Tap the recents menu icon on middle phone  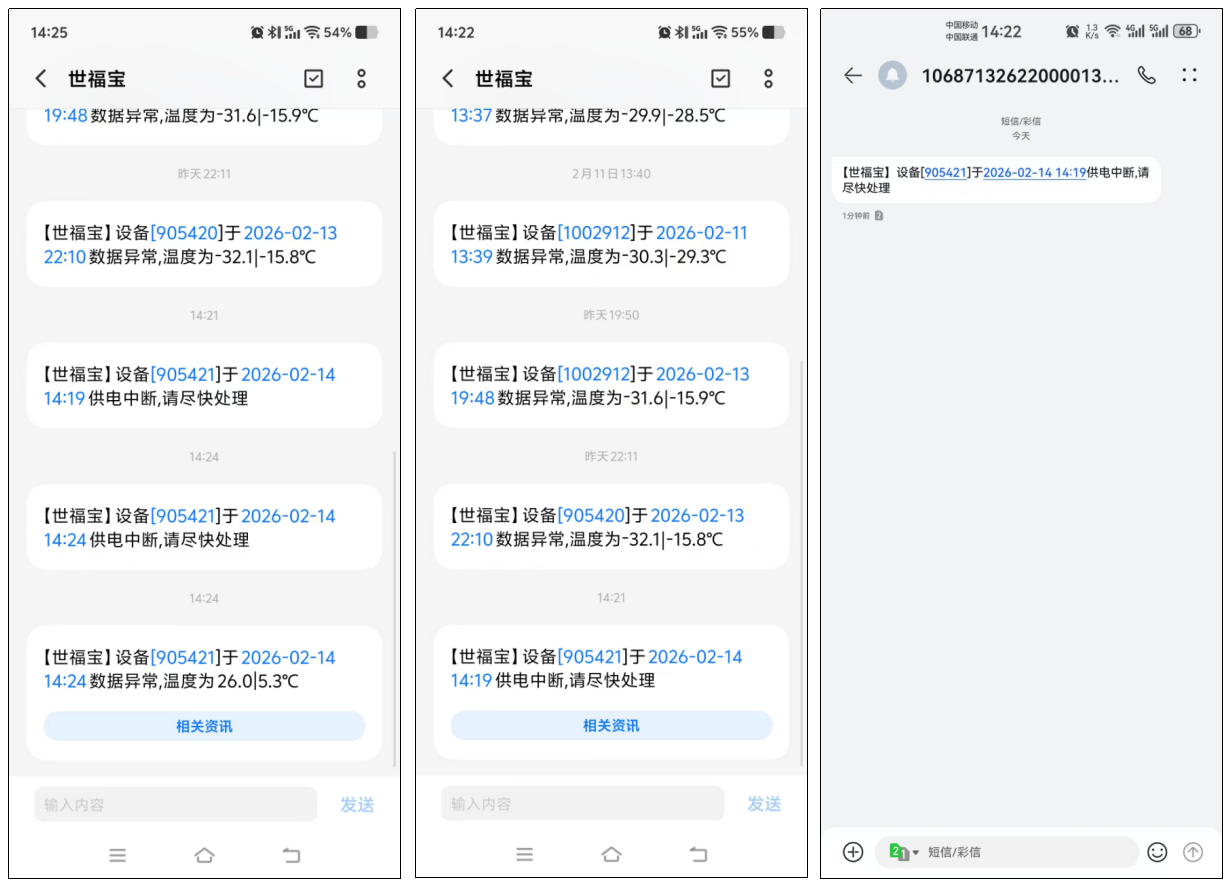coord(525,855)
